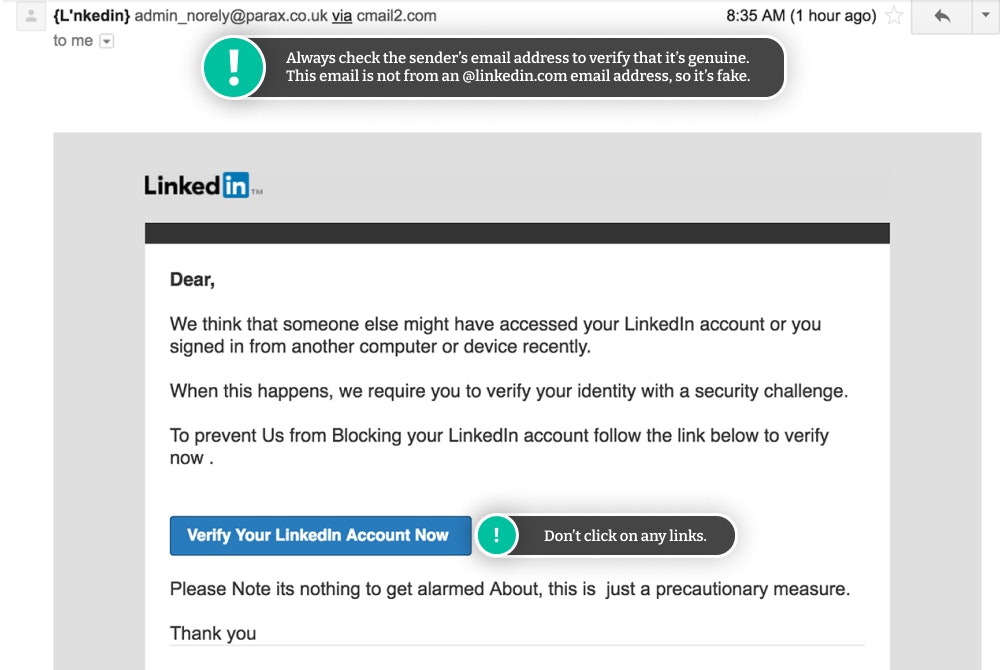Click the underlined "via" link

342,16
